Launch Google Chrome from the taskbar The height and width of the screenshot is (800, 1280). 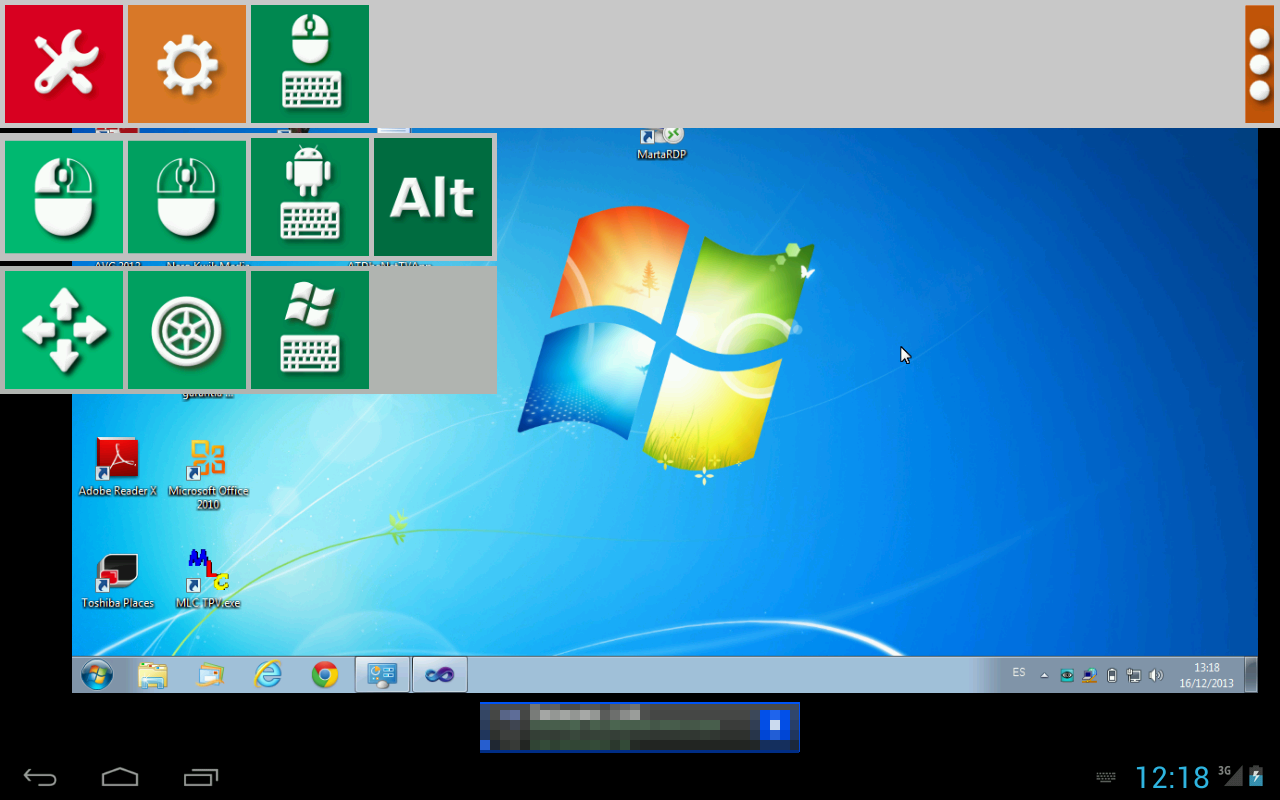[325, 674]
